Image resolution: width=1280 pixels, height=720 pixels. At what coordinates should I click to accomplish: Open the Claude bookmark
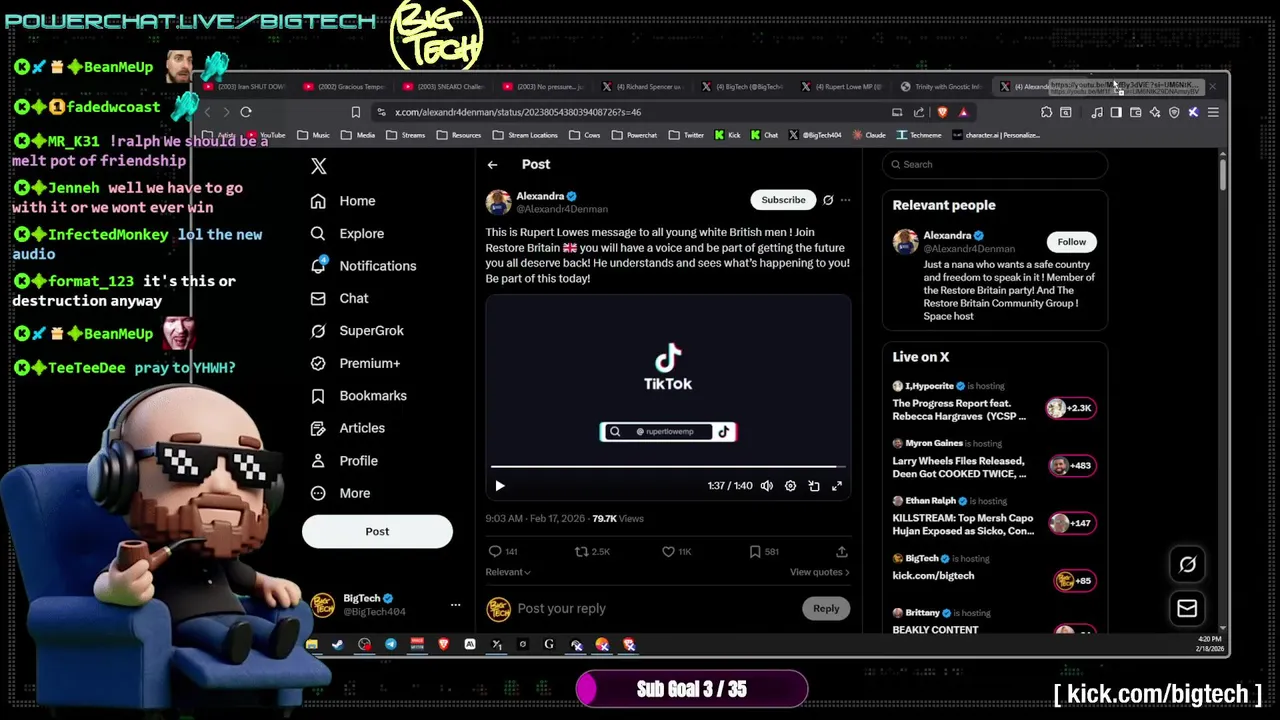[x=869, y=135]
